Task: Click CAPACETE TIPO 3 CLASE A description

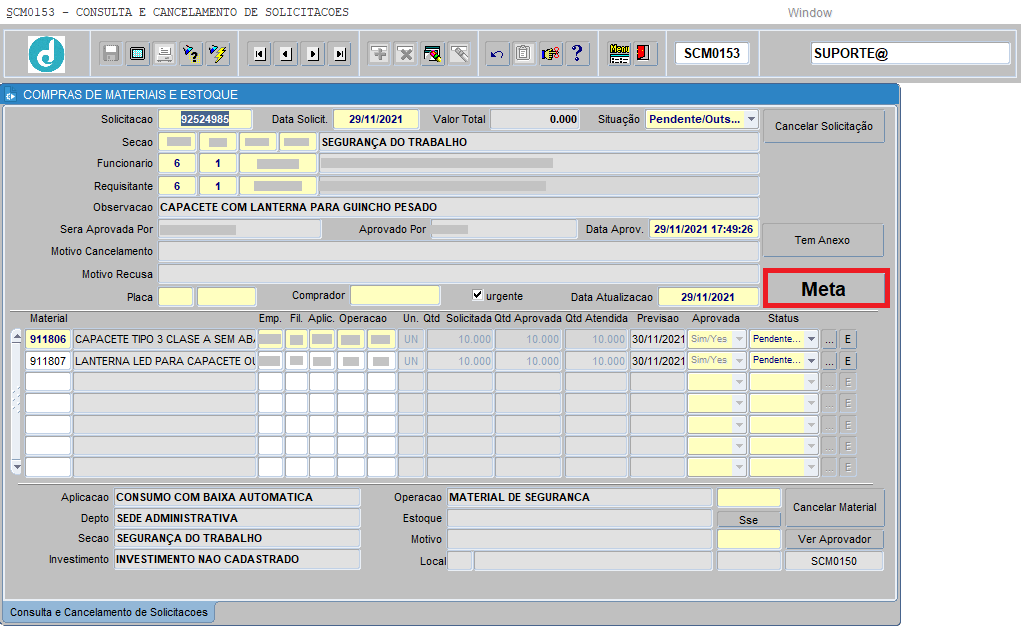Action: tap(165, 339)
